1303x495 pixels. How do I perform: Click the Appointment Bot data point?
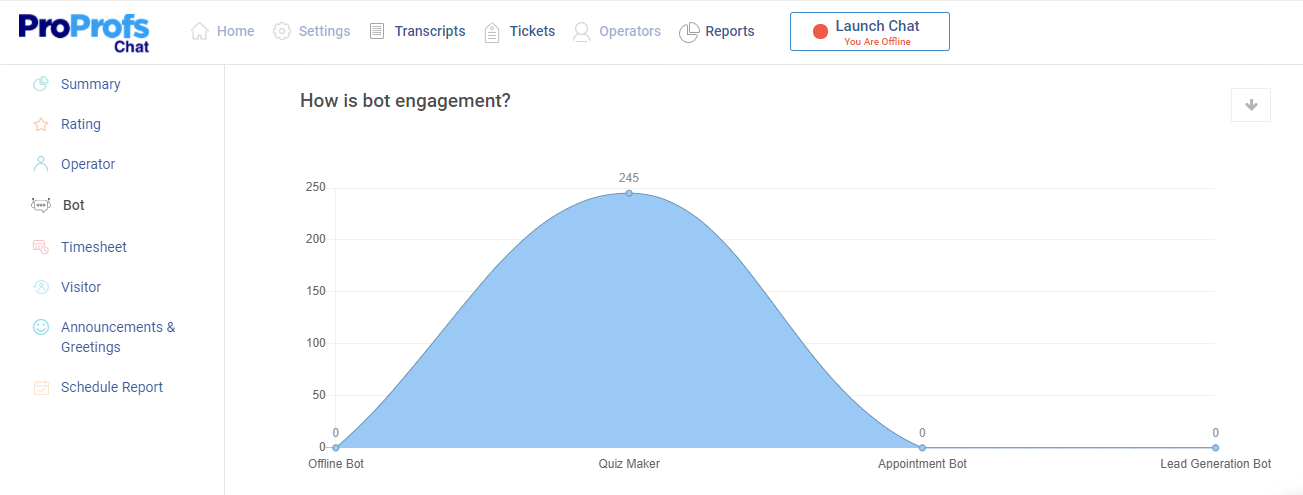[922, 447]
